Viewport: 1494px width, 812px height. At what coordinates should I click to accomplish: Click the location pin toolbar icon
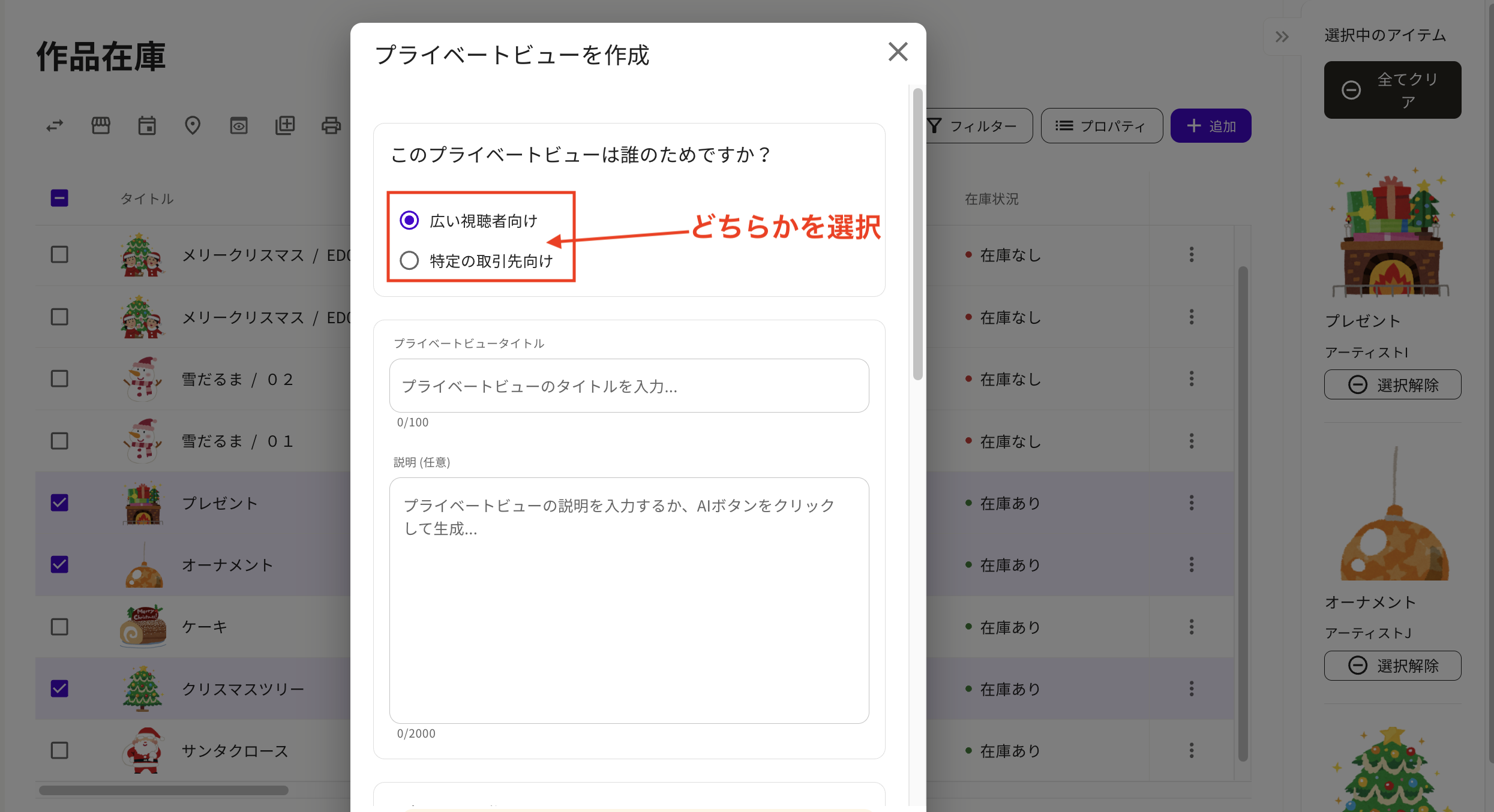[193, 125]
